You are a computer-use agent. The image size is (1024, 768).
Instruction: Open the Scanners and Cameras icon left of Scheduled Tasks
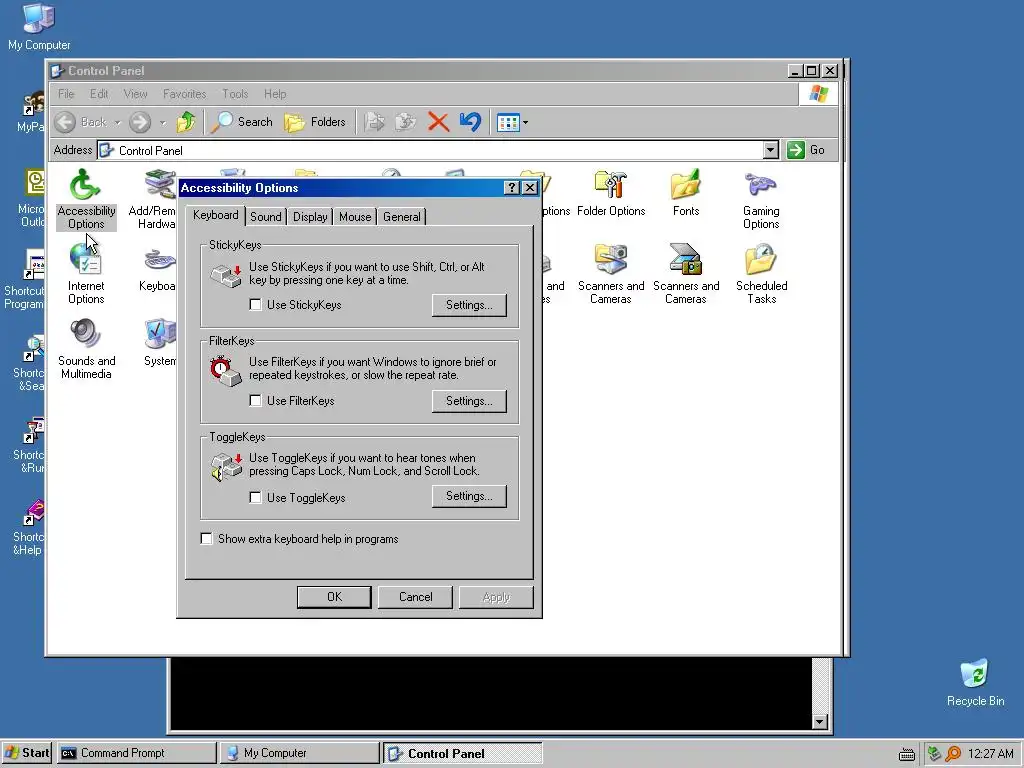click(x=686, y=274)
